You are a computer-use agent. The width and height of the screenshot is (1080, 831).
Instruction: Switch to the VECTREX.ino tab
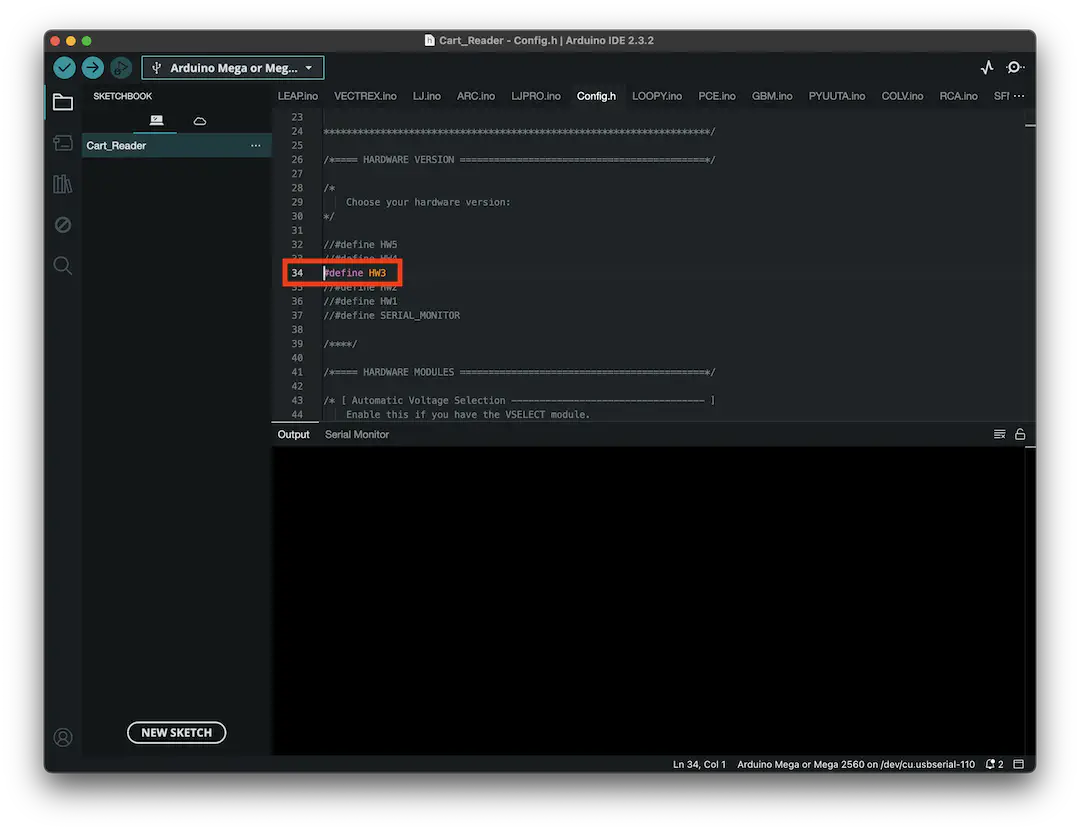365,96
